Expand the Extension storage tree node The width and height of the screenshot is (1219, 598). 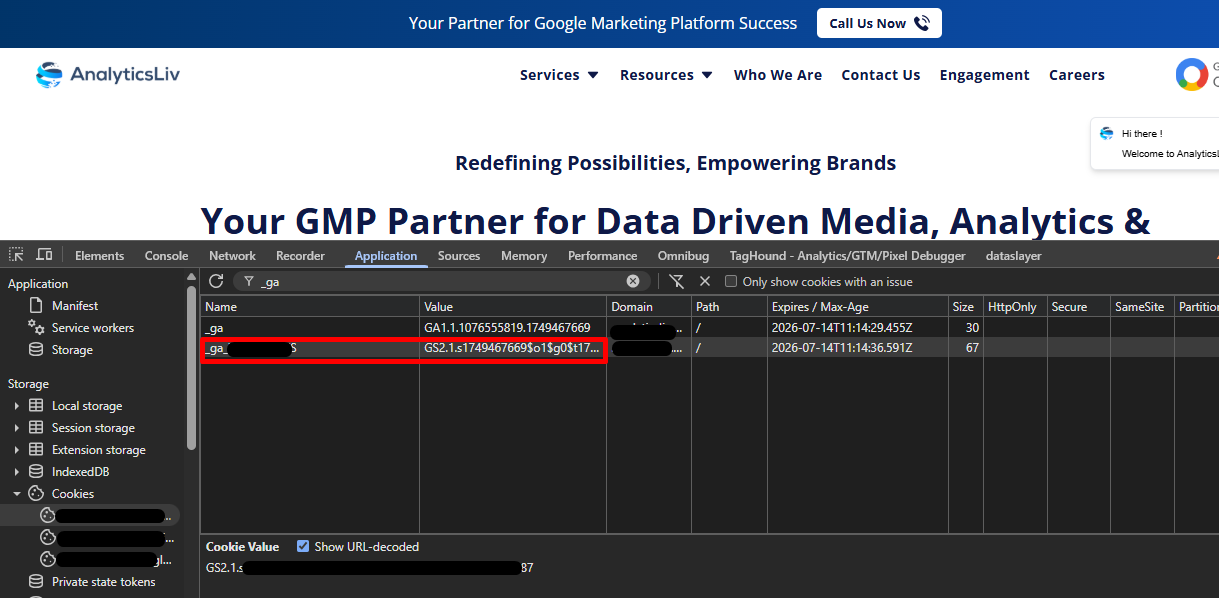point(16,450)
